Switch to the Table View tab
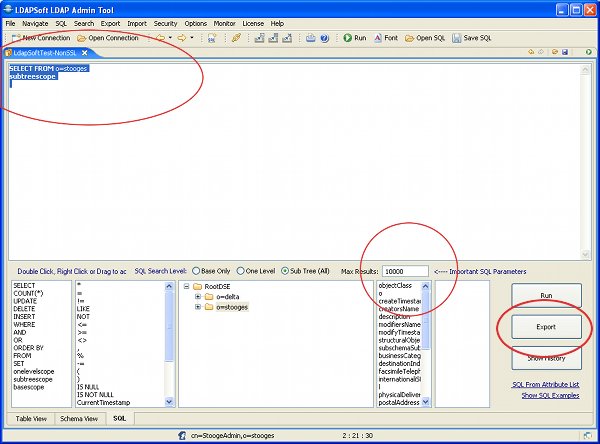The height and width of the screenshot is (444, 600). 31,419
